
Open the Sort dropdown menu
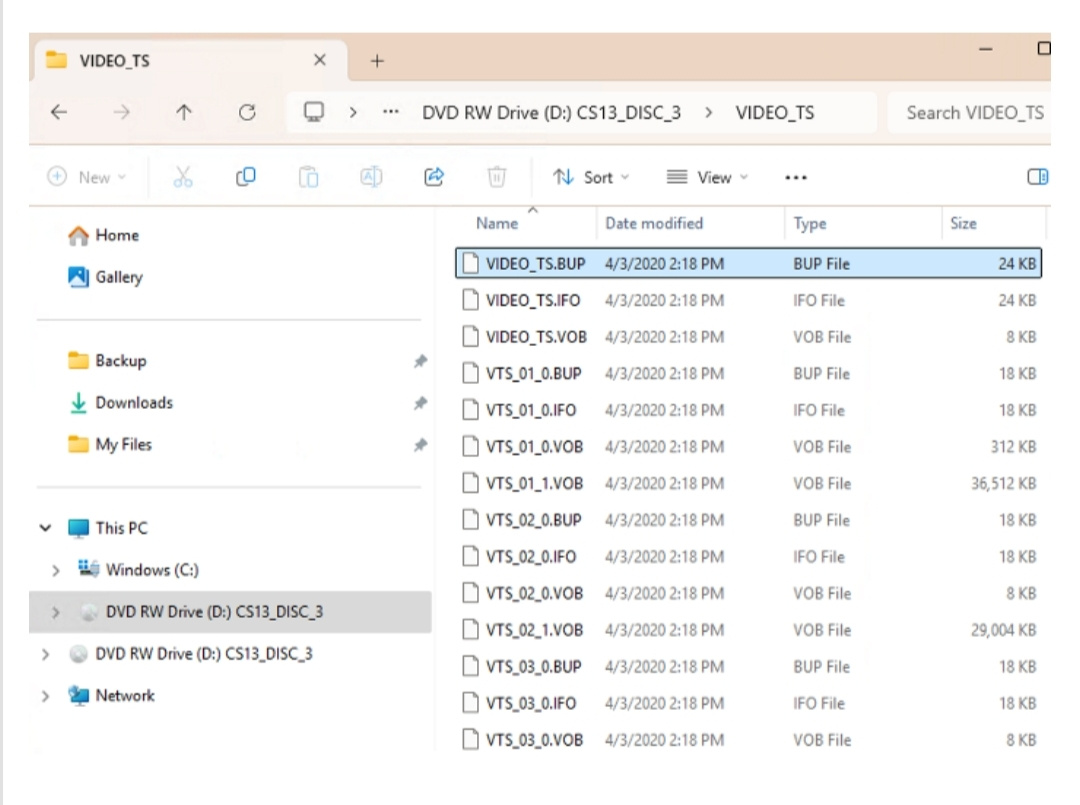[592, 177]
